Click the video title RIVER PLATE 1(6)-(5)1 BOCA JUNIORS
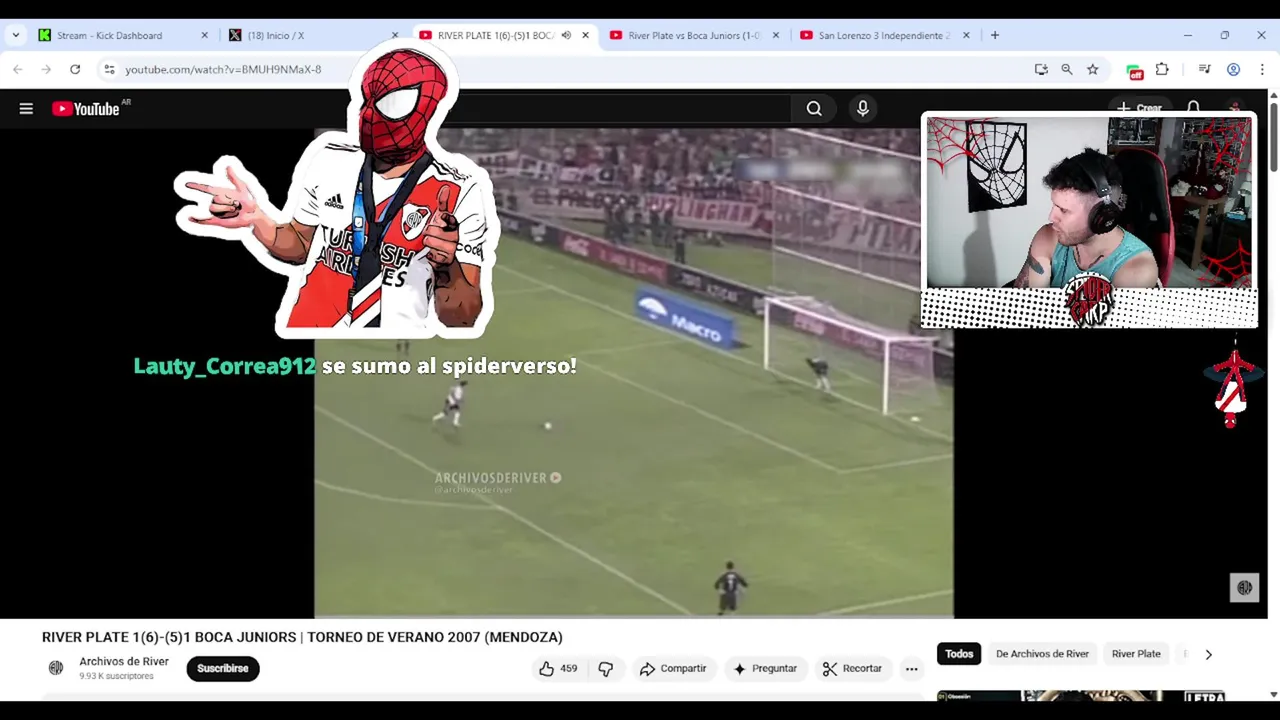The image size is (1280, 720). 302,637
